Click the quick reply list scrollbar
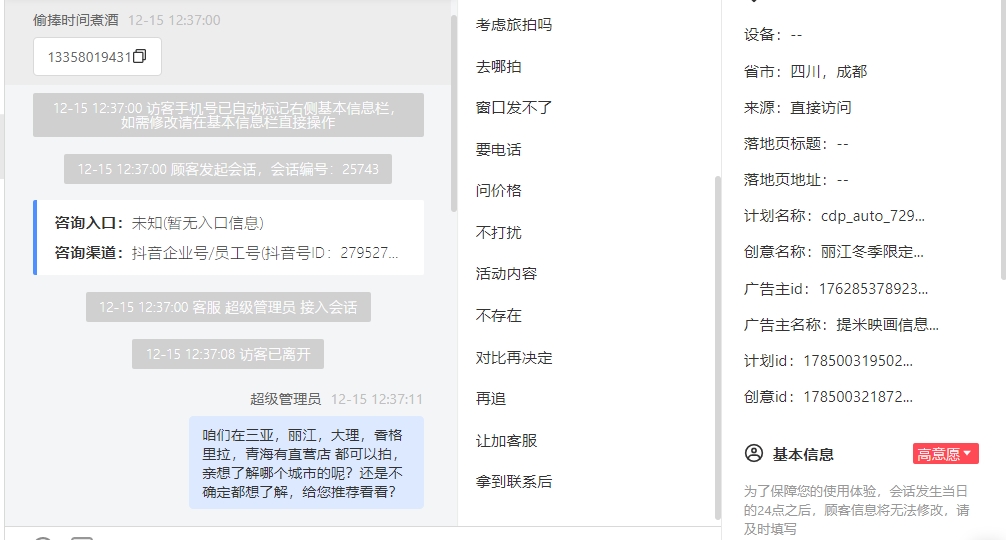This screenshot has height=540, width=1006. click(x=717, y=347)
